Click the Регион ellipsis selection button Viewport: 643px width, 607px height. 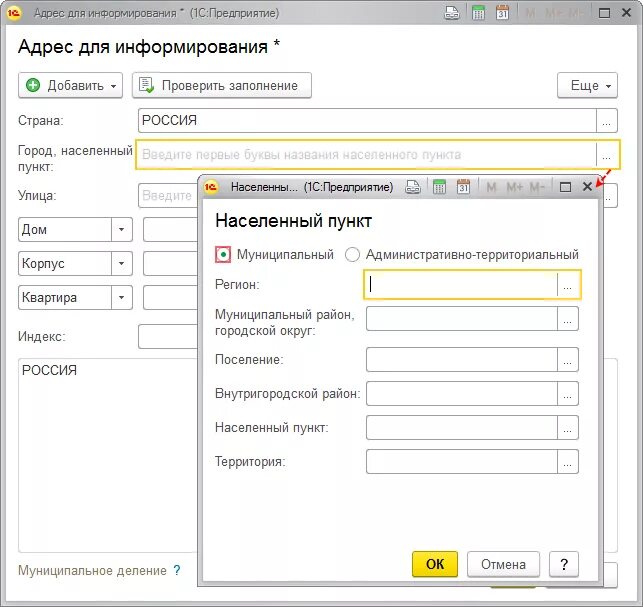568,284
